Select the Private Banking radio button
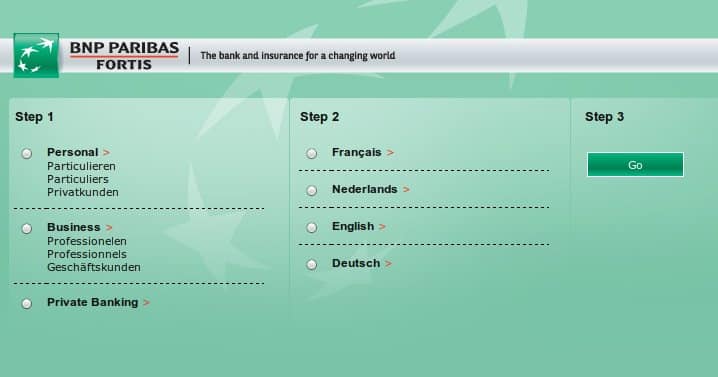 (27, 304)
